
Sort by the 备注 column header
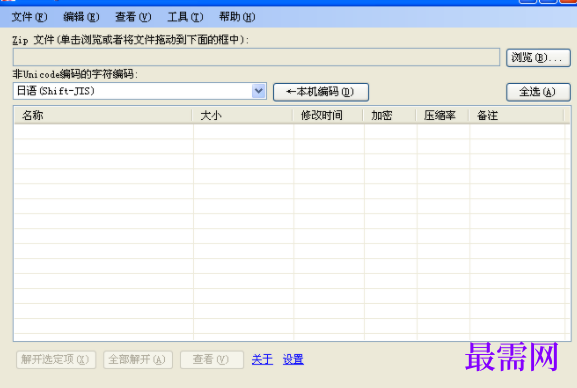point(516,116)
